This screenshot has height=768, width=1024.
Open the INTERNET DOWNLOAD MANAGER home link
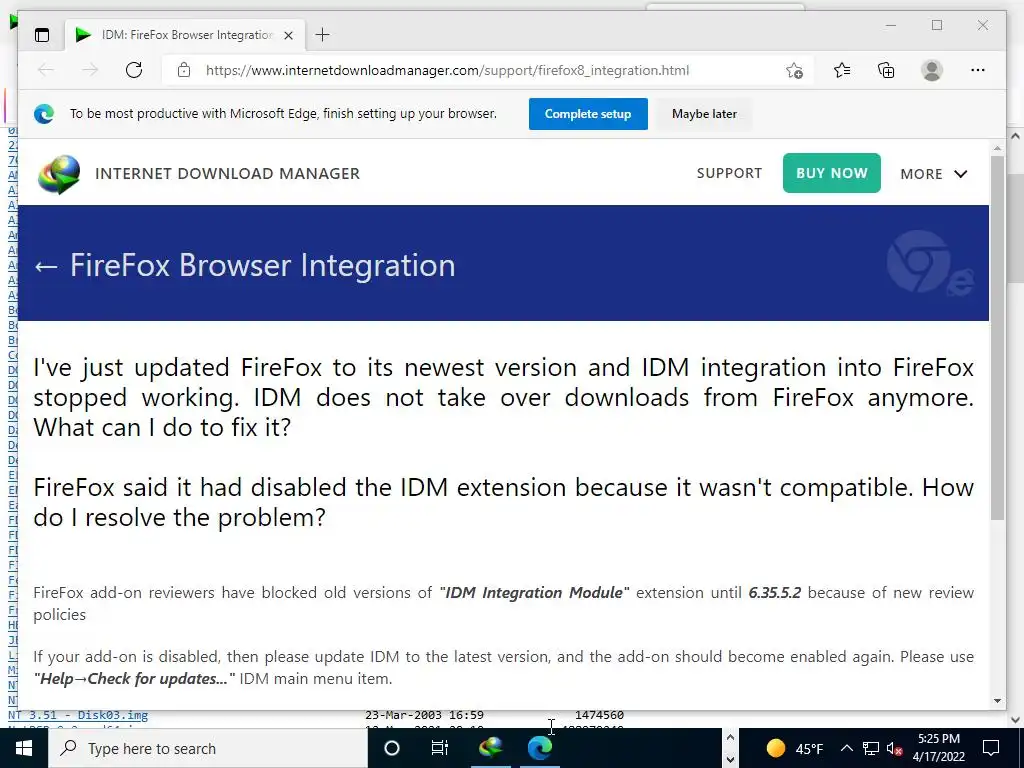pos(227,174)
